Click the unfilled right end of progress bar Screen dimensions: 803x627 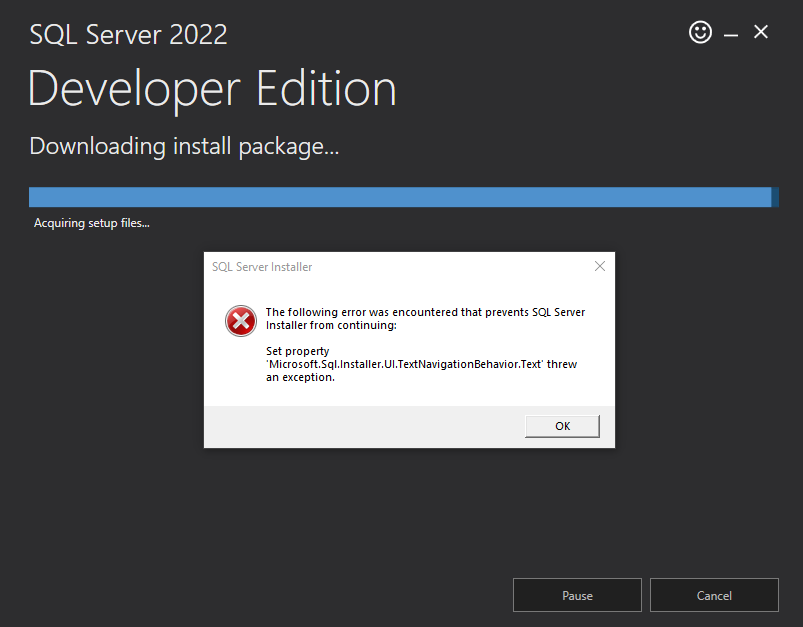click(775, 197)
